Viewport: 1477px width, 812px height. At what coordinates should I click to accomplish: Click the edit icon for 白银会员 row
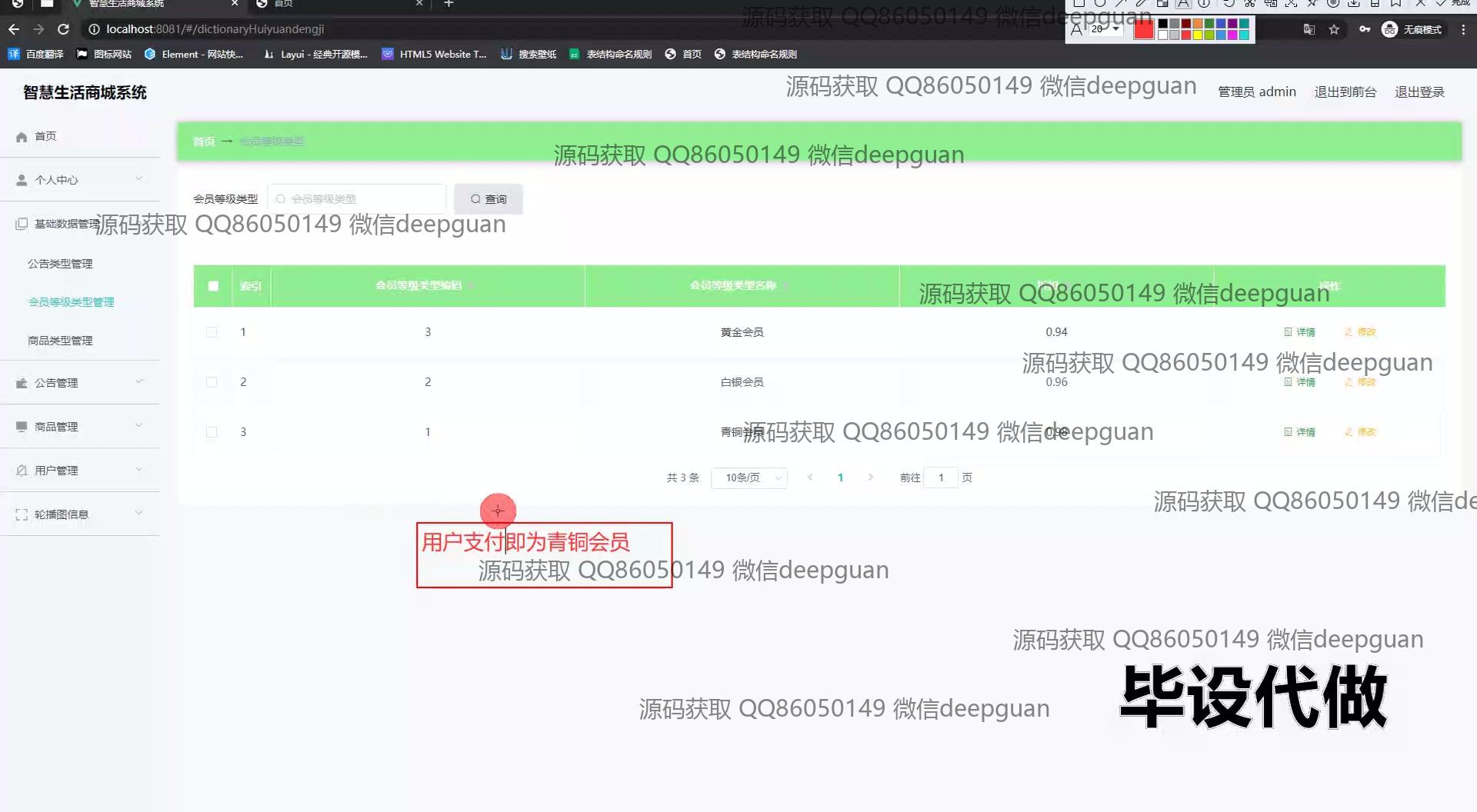coord(1349,382)
